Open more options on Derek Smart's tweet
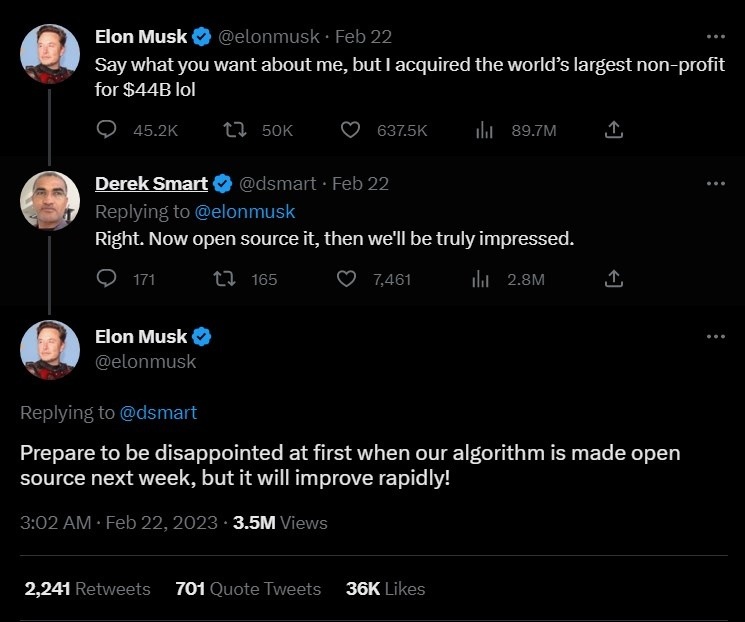 tap(715, 184)
